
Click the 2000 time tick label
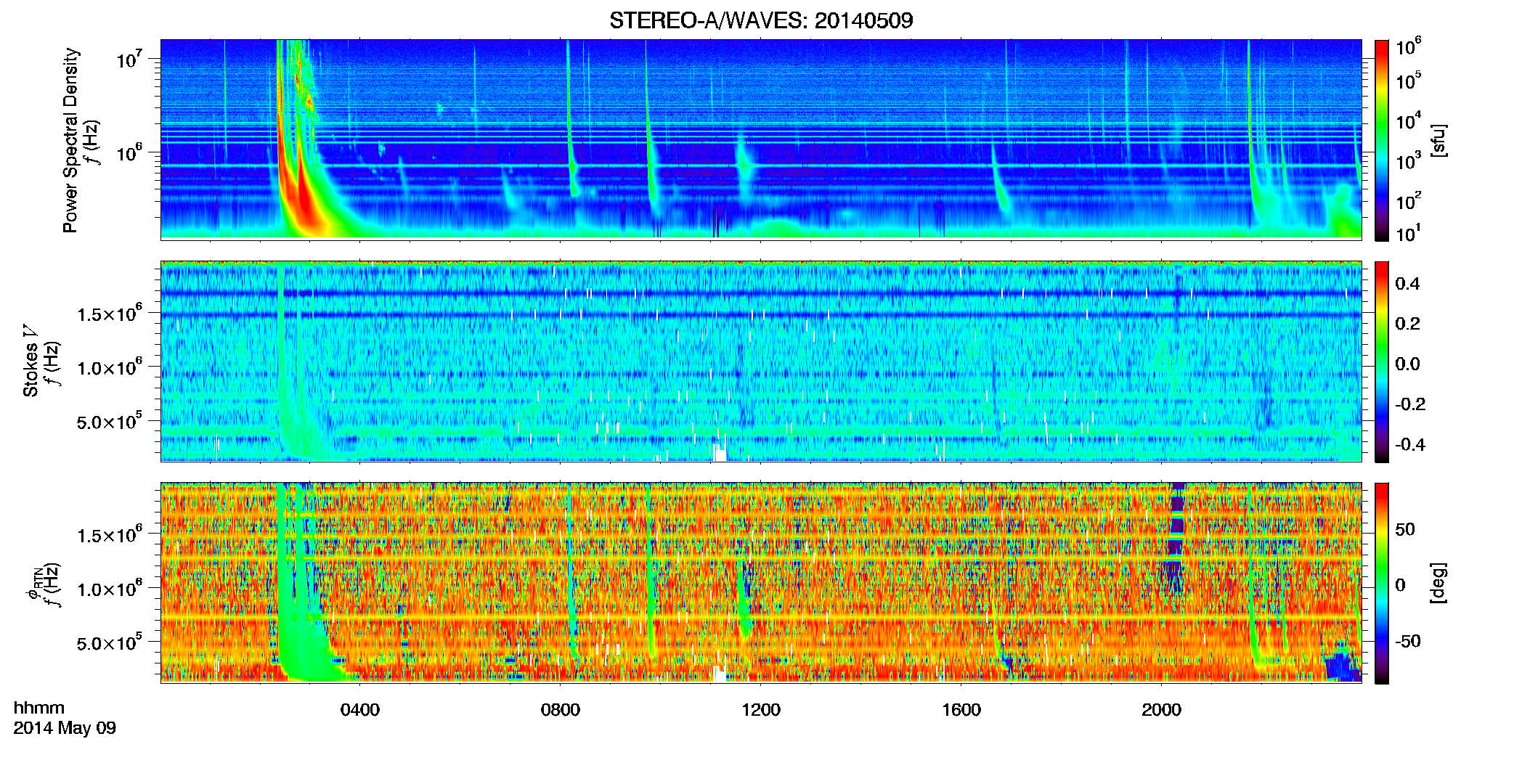1162,710
